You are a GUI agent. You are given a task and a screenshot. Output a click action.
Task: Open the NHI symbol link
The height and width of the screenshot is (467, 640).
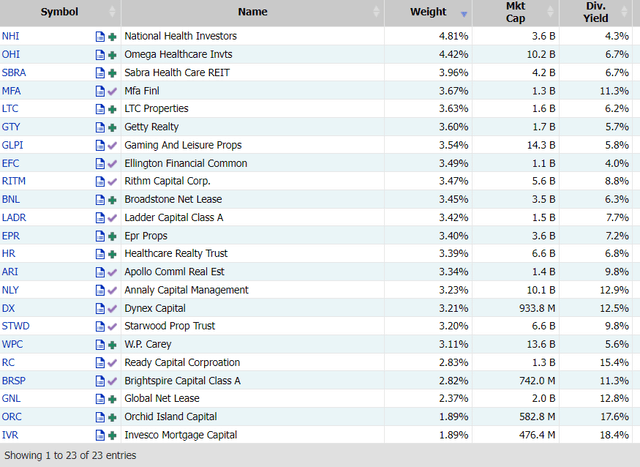point(11,36)
